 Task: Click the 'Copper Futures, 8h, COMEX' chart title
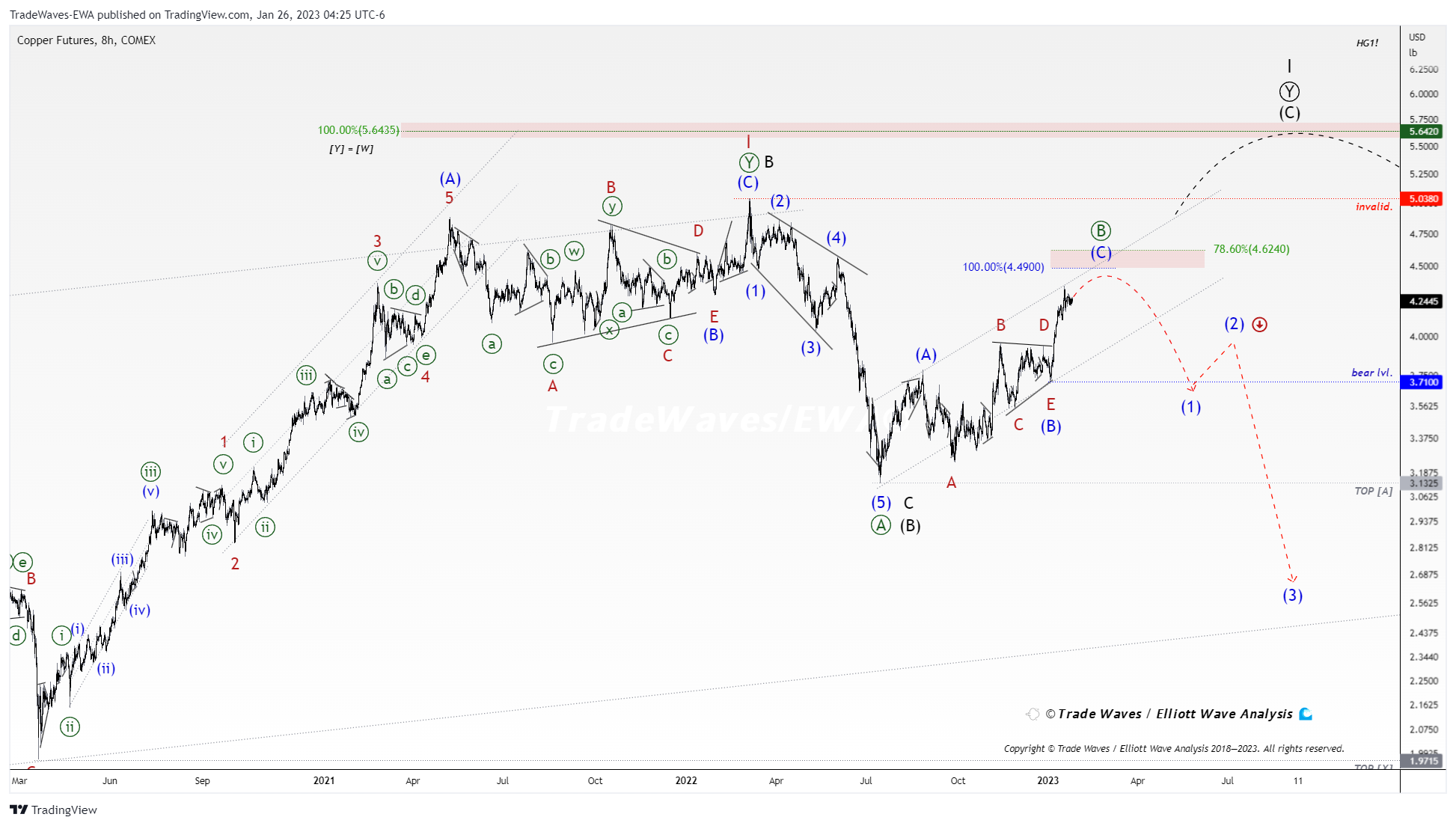click(x=86, y=40)
